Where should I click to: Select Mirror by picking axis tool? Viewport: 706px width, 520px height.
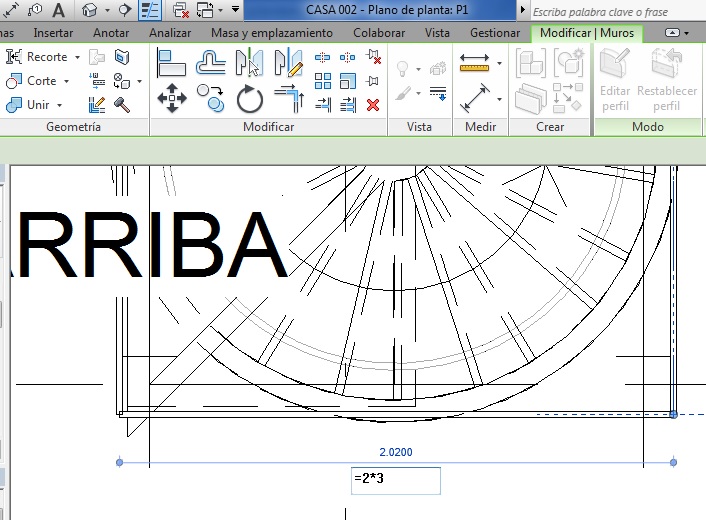click(x=249, y=64)
